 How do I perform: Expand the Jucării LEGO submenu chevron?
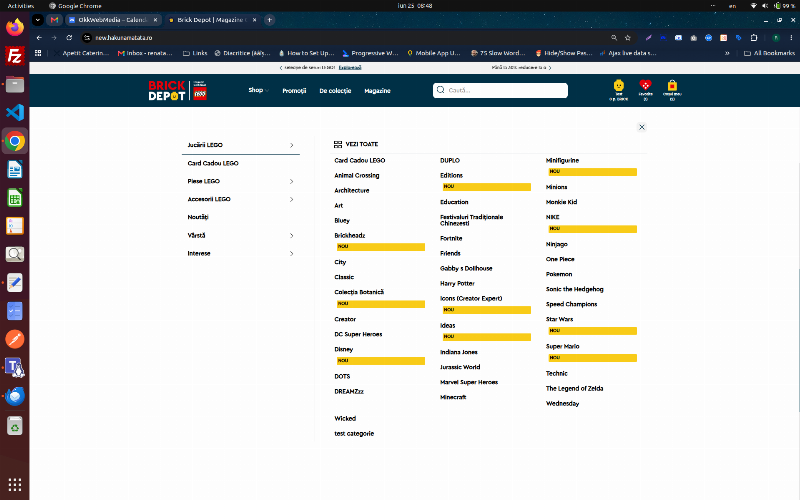point(291,145)
